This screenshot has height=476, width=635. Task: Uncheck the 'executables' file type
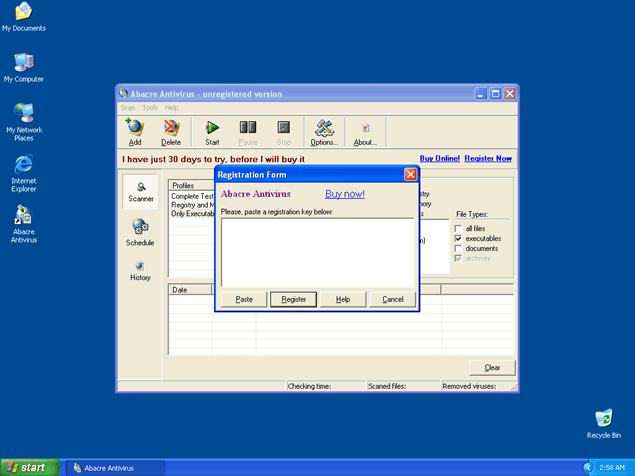(x=459, y=238)
